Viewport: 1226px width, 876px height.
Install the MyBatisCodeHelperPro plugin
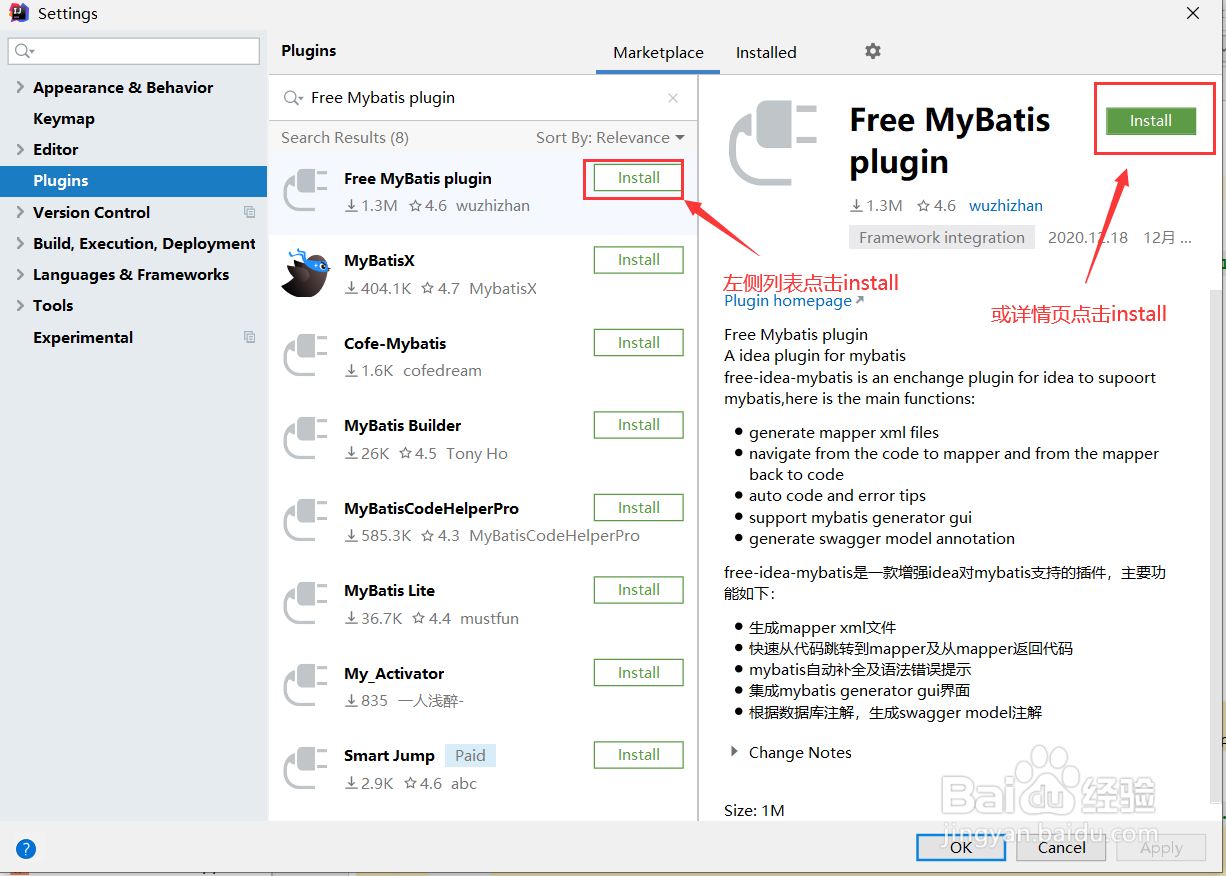click(638, 508)
